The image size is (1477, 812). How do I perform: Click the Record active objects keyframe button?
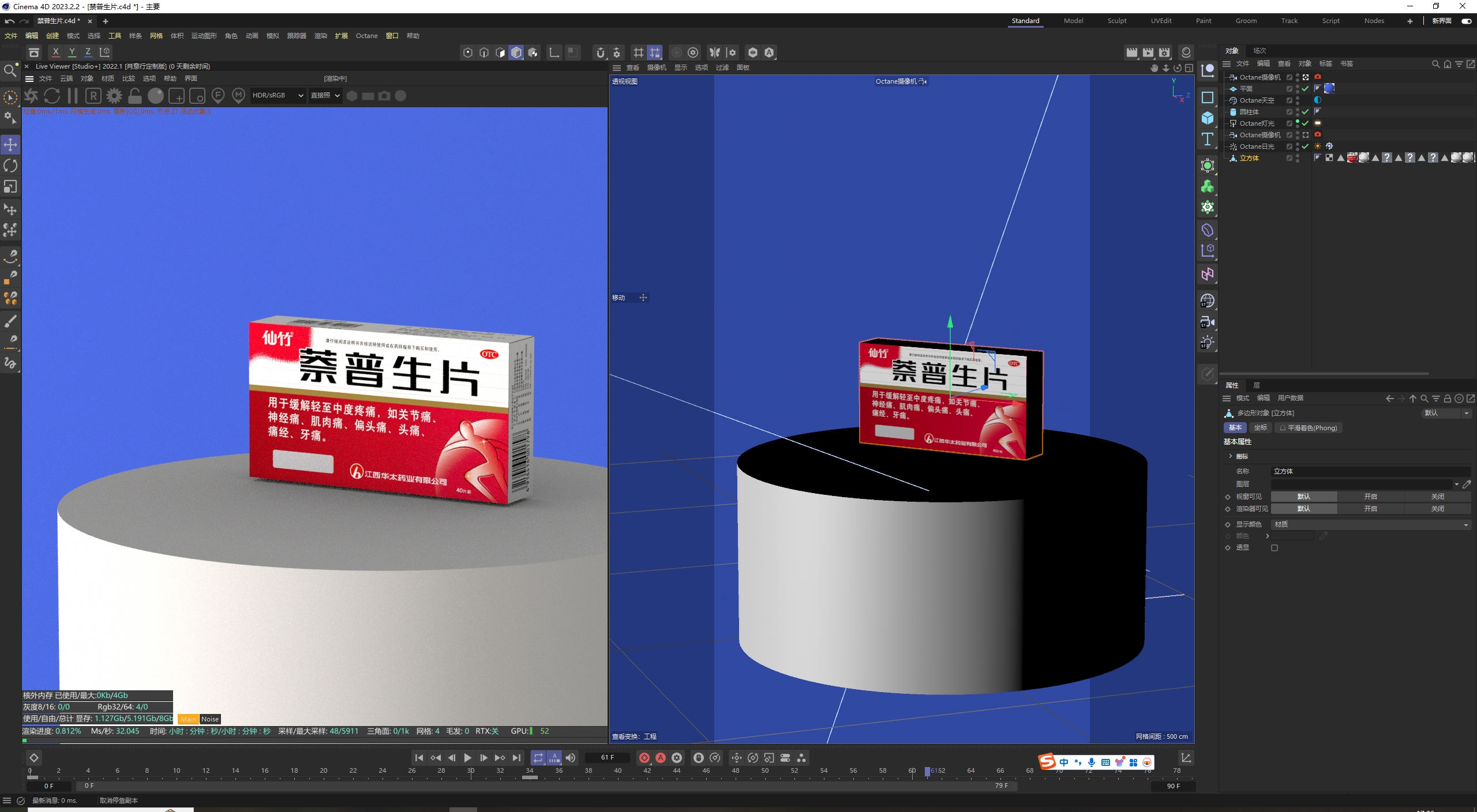(x=644, y=758)
